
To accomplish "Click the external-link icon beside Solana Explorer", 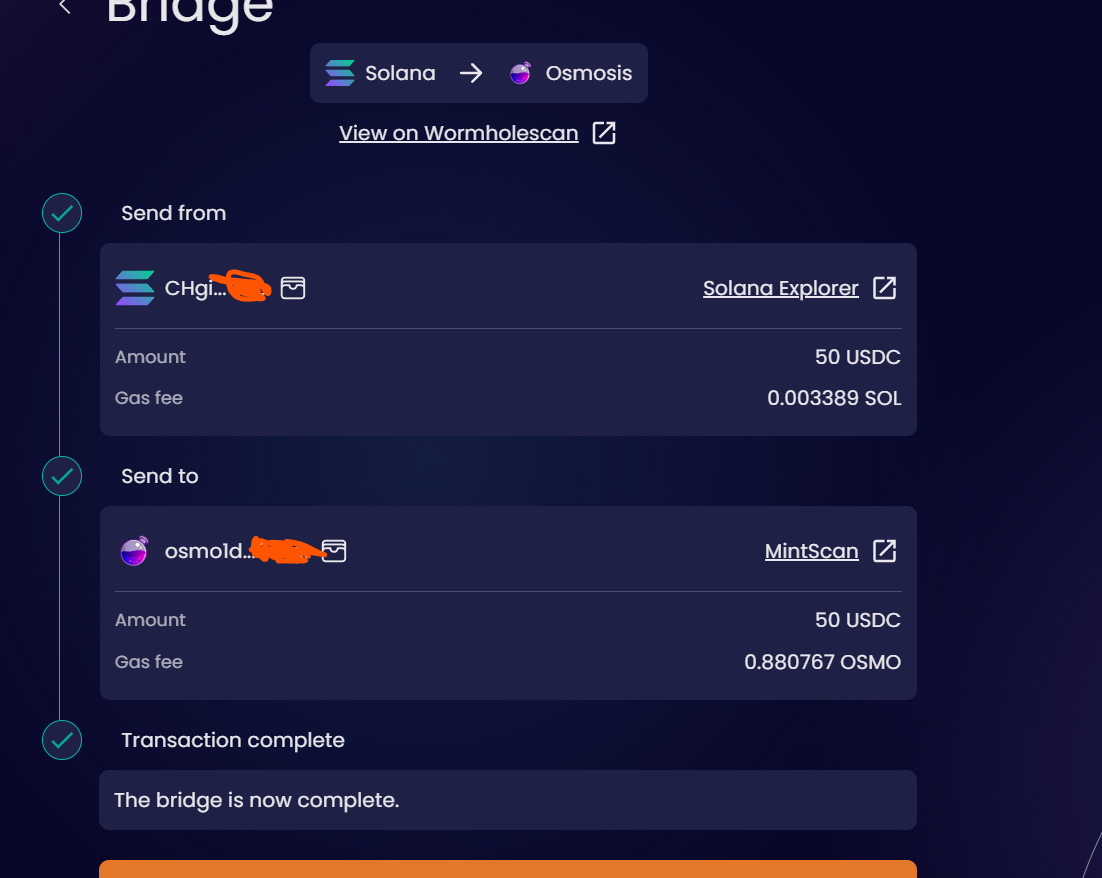I will click(885, 288).
